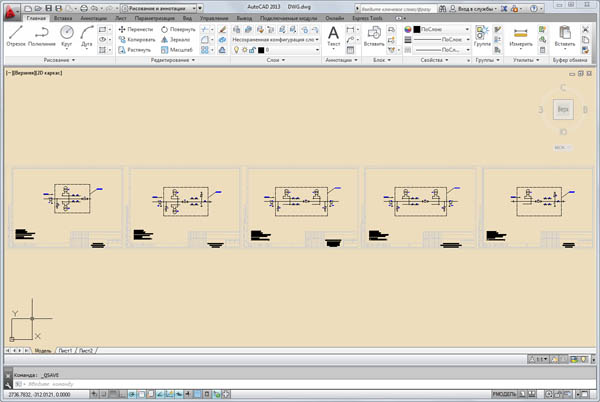The width and height of the screenshot is (600, 402).
Task: Click the Перенести (move) tool
Action: click(138, 29)
